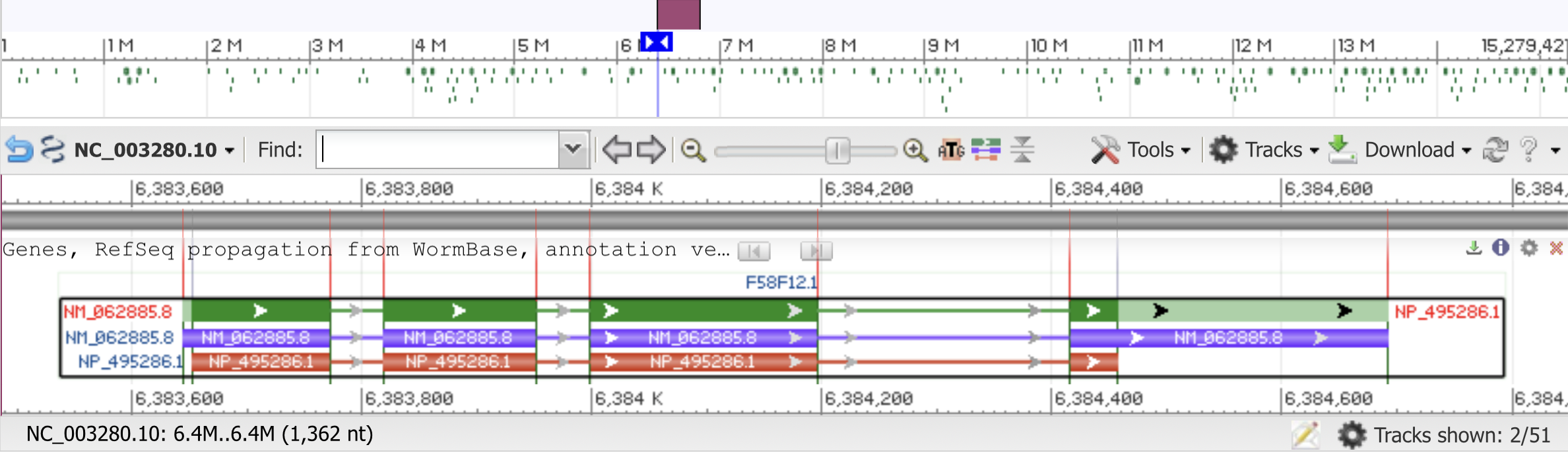
Task: Show gene track info icon
Action: 1501,248
